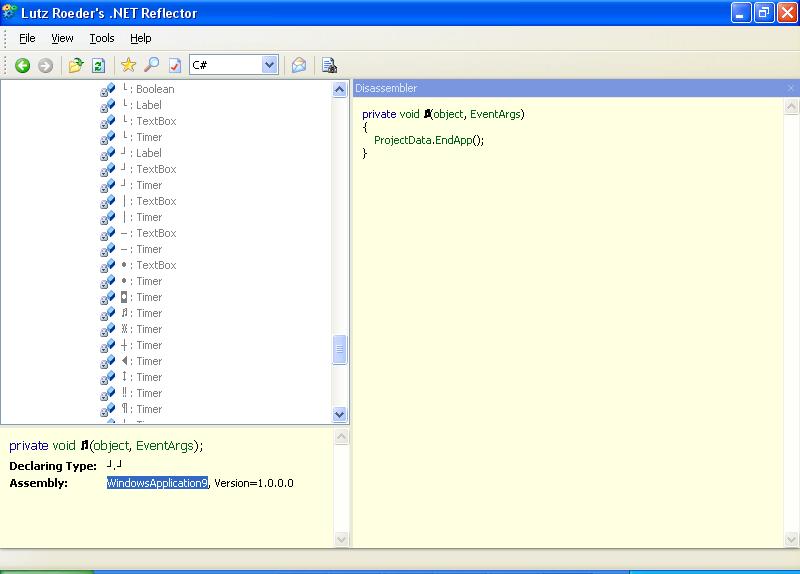The image size is (800, 574).
Task: Click the envelope icon in toolbar
Action: tap(299, 65)
